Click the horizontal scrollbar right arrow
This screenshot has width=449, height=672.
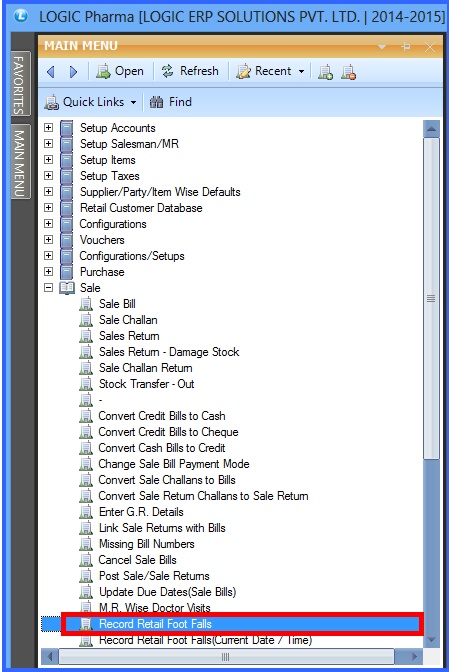[413, 657]
